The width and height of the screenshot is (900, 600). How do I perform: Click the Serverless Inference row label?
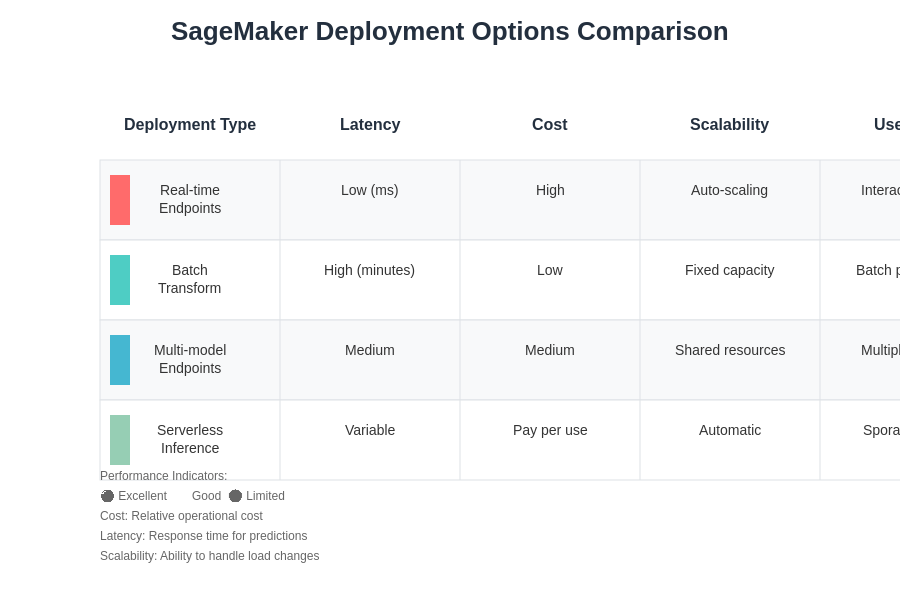coord(190,439)
